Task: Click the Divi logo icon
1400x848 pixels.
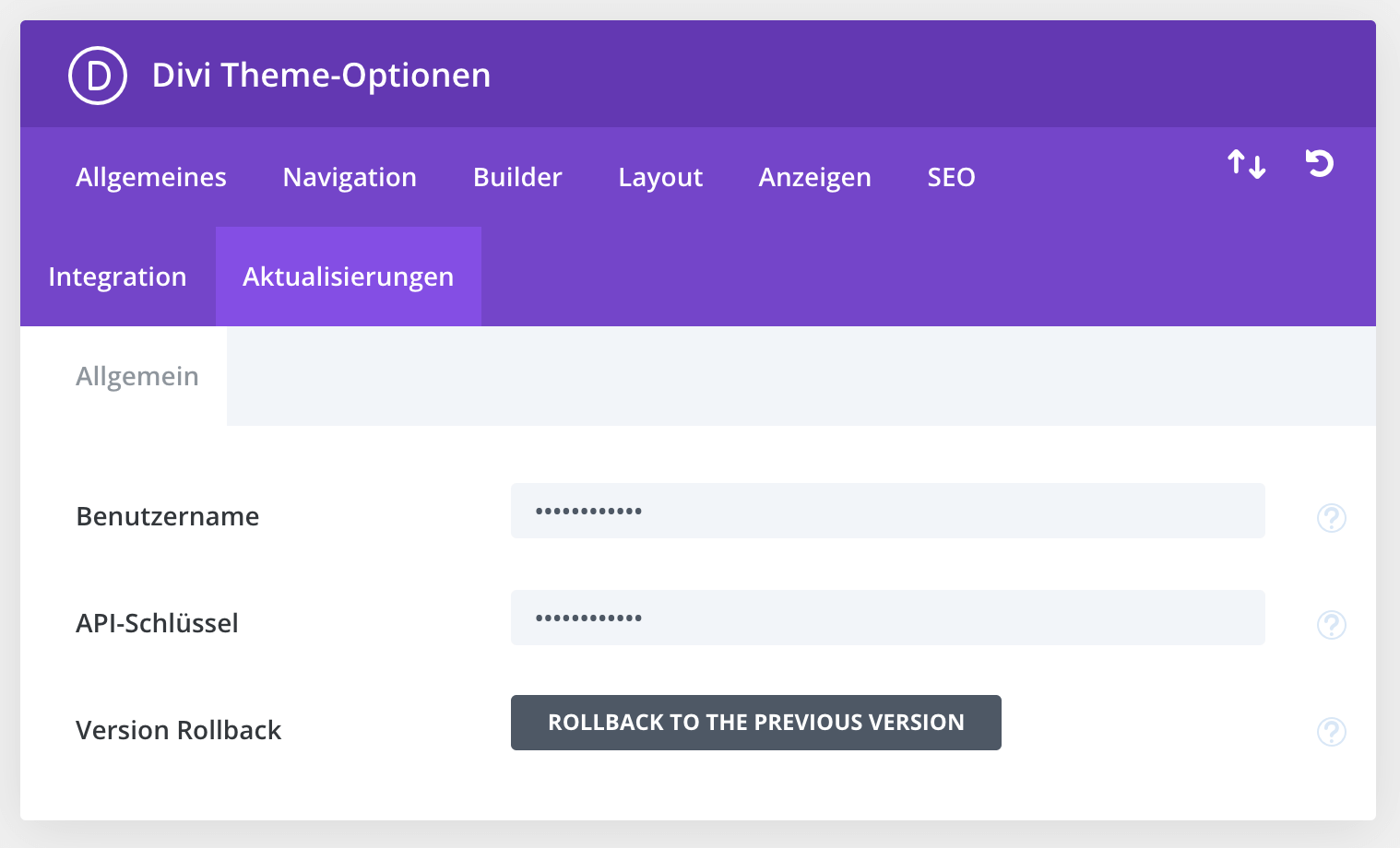Action: (x=98, y=76)
